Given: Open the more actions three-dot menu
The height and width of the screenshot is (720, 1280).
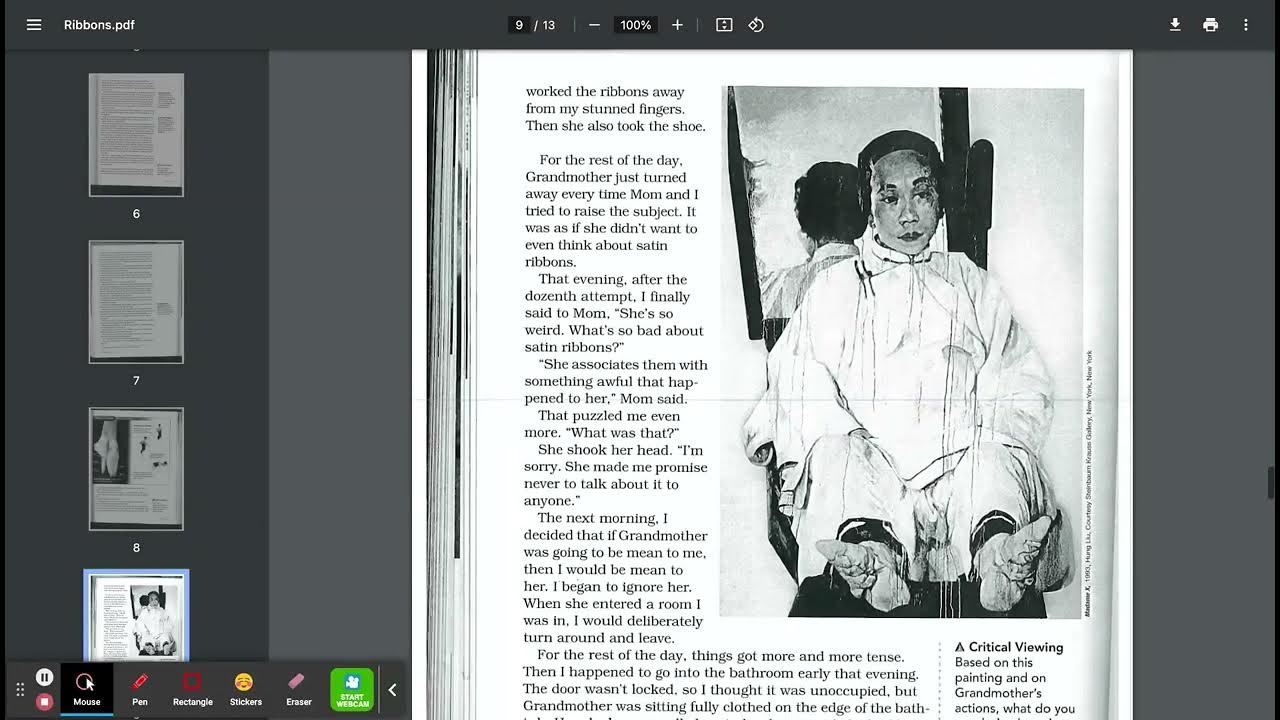Looking at the screenshot, I should (1245, 25).
